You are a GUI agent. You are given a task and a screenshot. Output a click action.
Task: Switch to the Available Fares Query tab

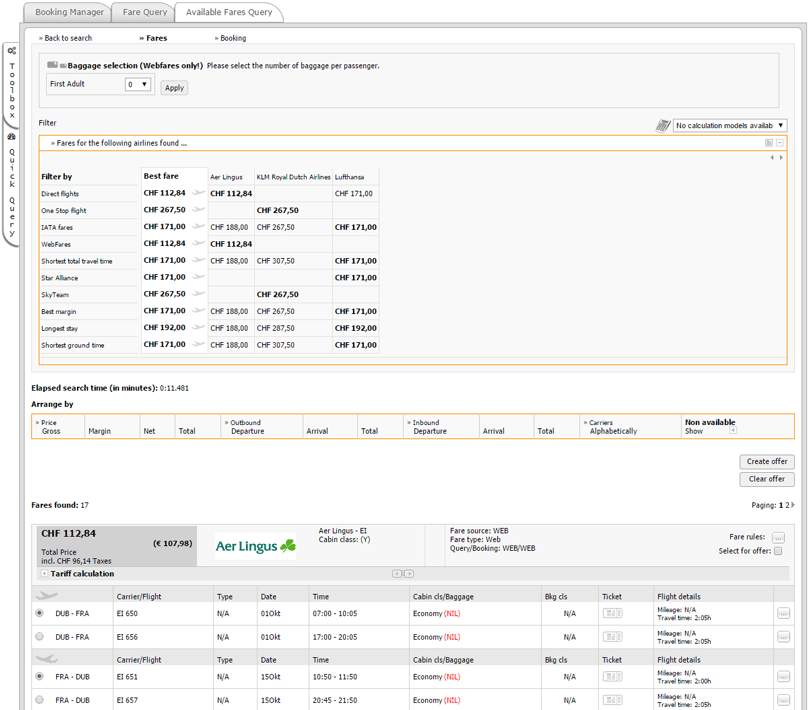(x=229, y=12)
